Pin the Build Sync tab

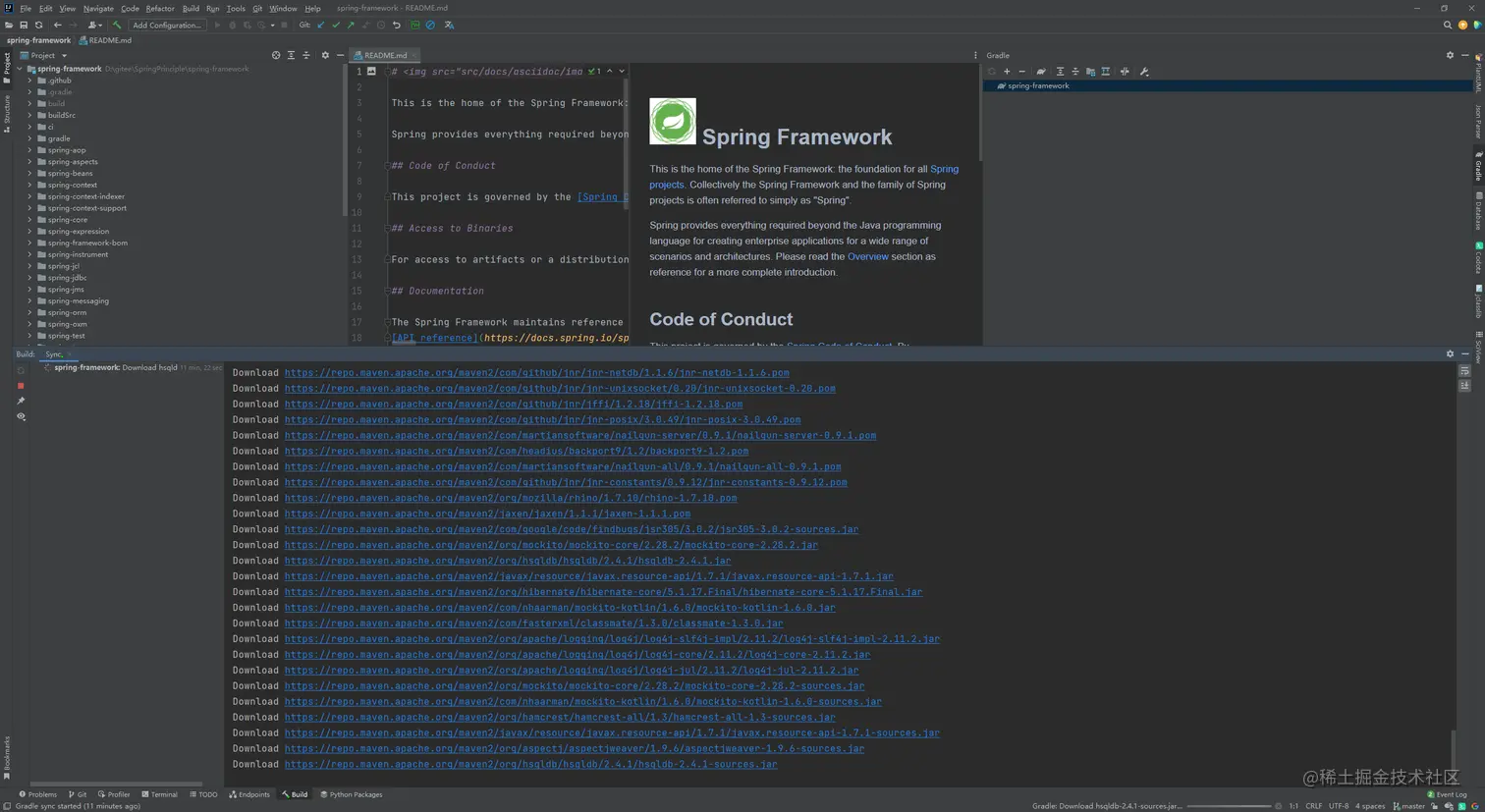coord(21,401)
